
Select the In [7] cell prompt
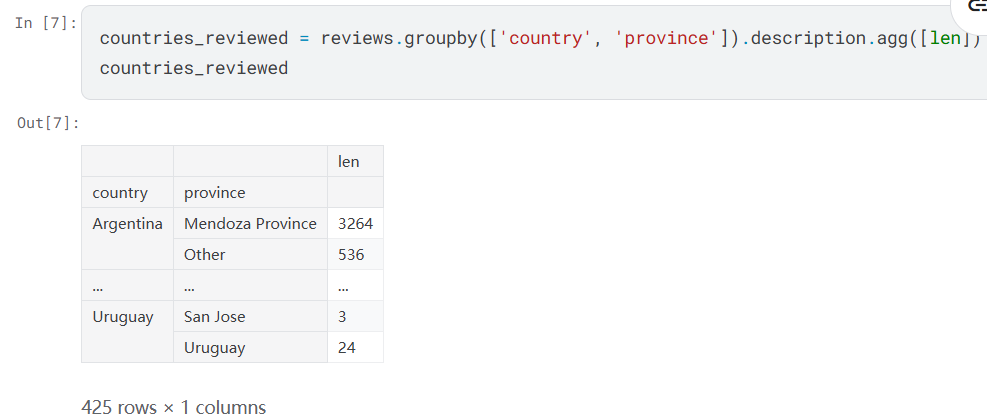coord(46,22)
